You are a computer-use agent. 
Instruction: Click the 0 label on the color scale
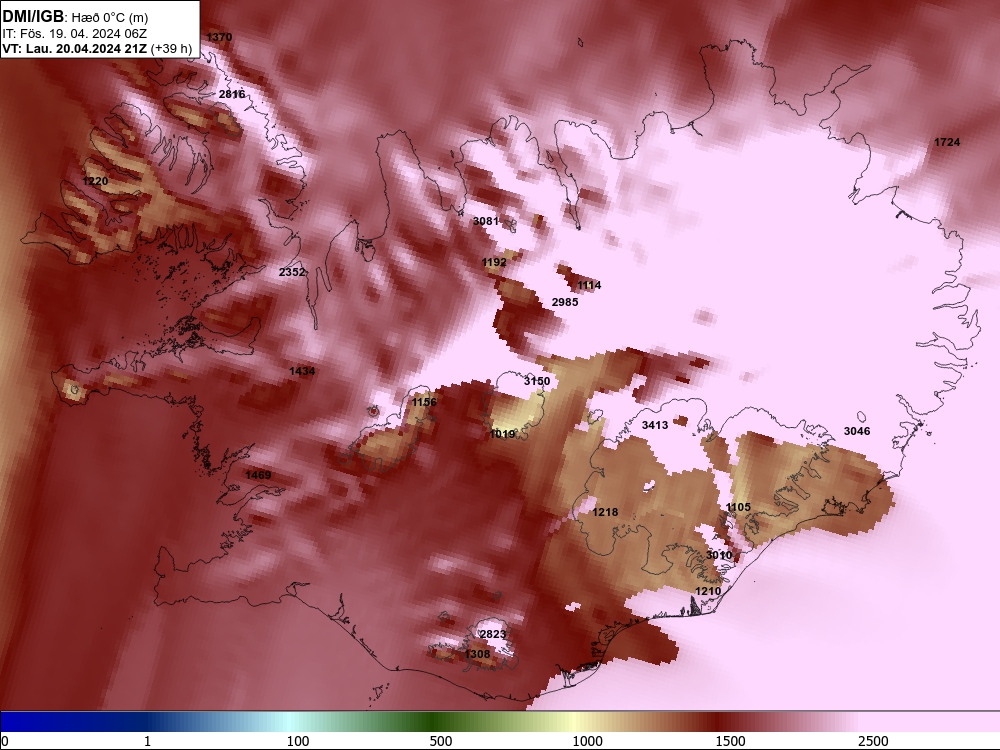coord(5,741)
